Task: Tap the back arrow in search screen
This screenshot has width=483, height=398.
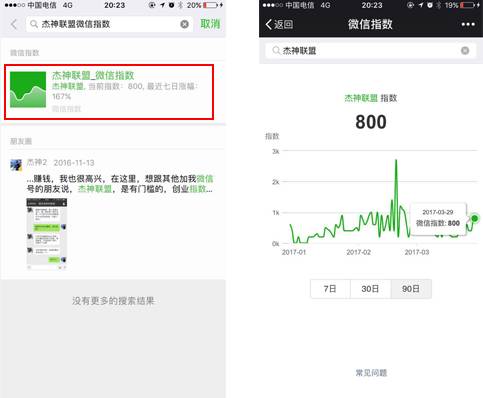Action: 14,24
